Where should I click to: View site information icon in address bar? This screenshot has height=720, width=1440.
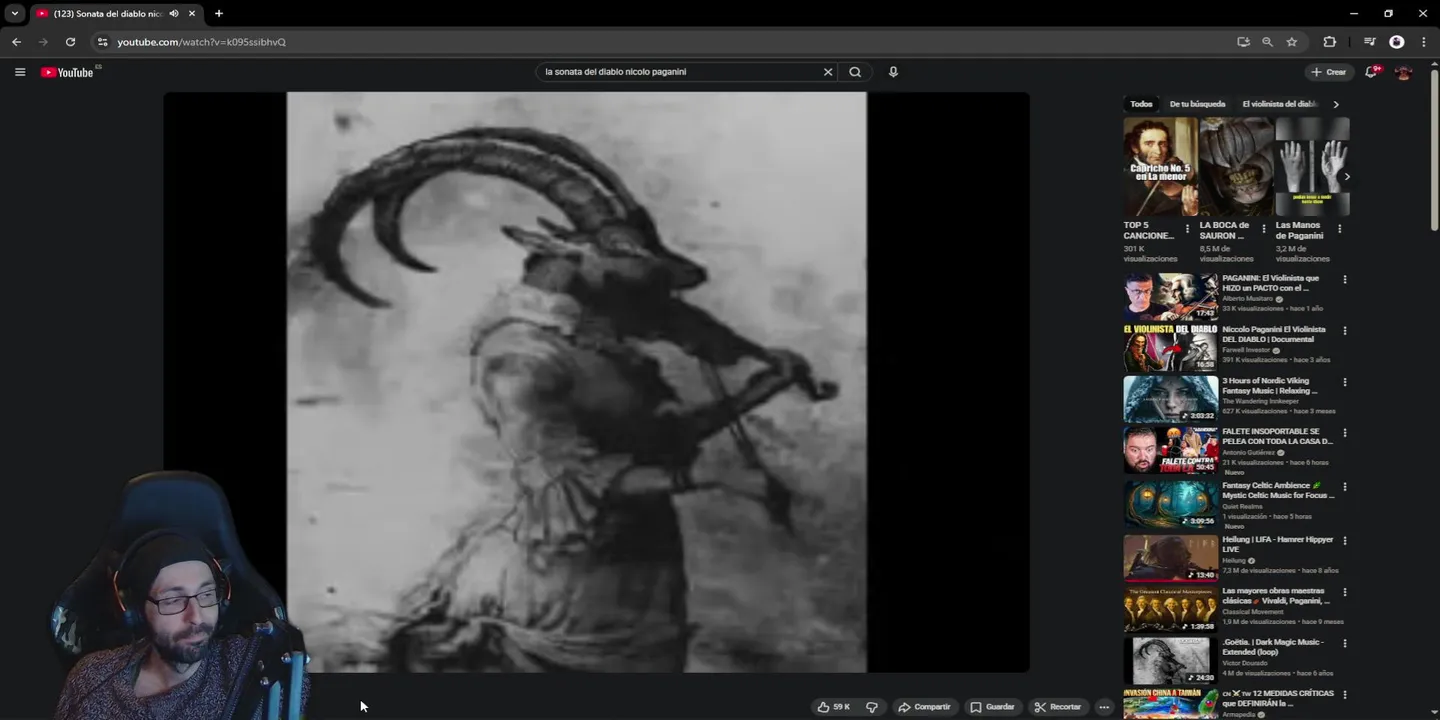pos(102,42)
